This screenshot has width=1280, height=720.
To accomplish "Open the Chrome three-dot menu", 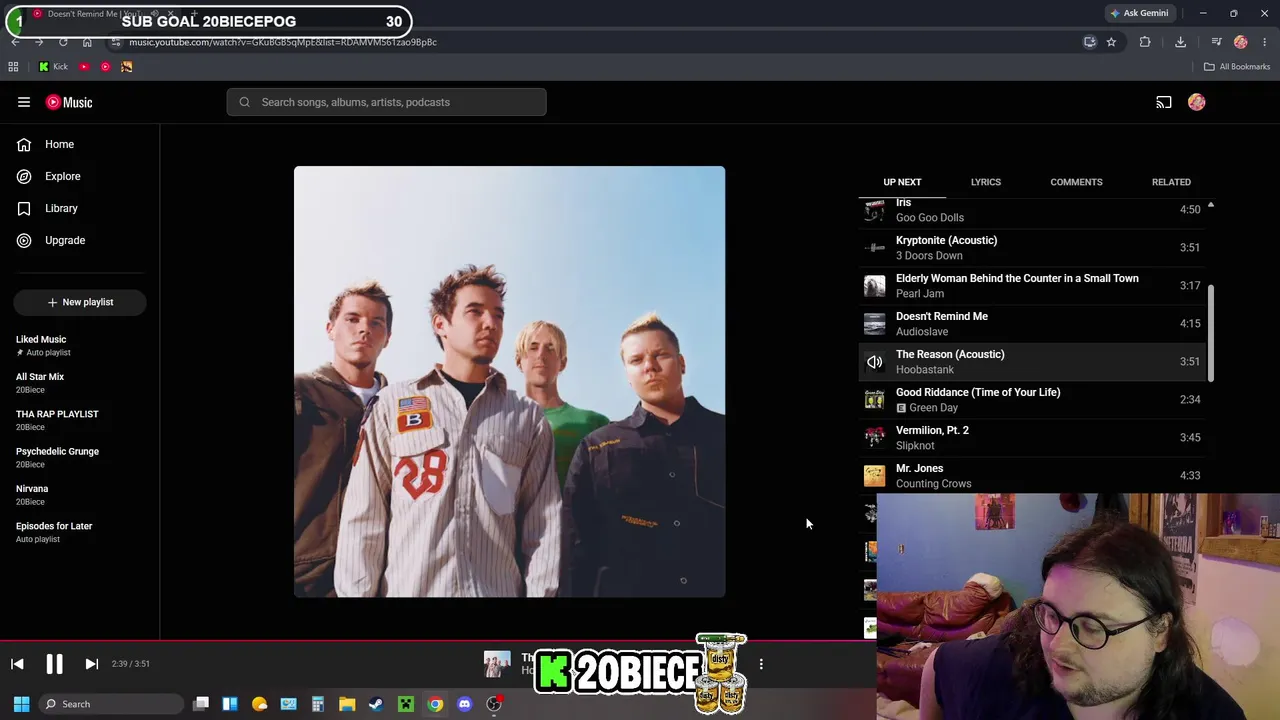I will coord(1265,42).
